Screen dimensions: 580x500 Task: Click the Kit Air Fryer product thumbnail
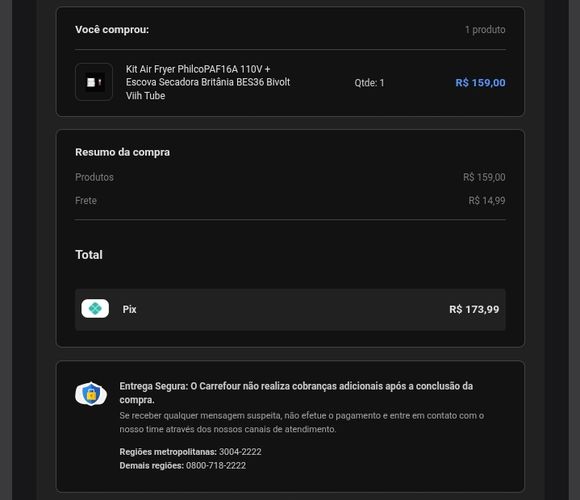click(94, 82)
